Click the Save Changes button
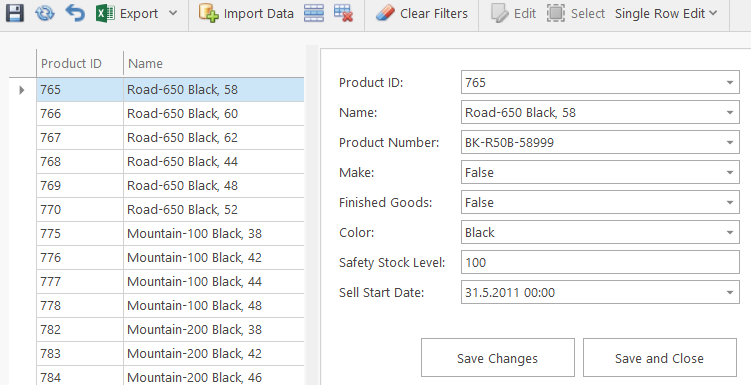 [x=498, y=358]
